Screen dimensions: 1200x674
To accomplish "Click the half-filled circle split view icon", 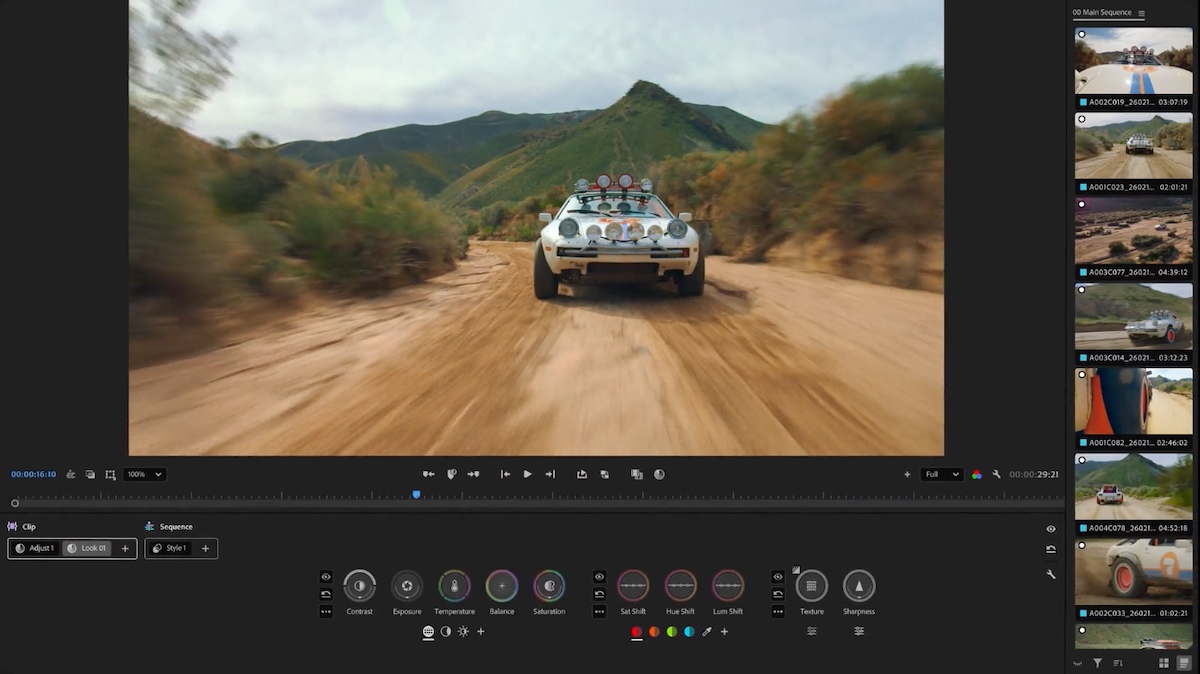I will click(659, 474).
